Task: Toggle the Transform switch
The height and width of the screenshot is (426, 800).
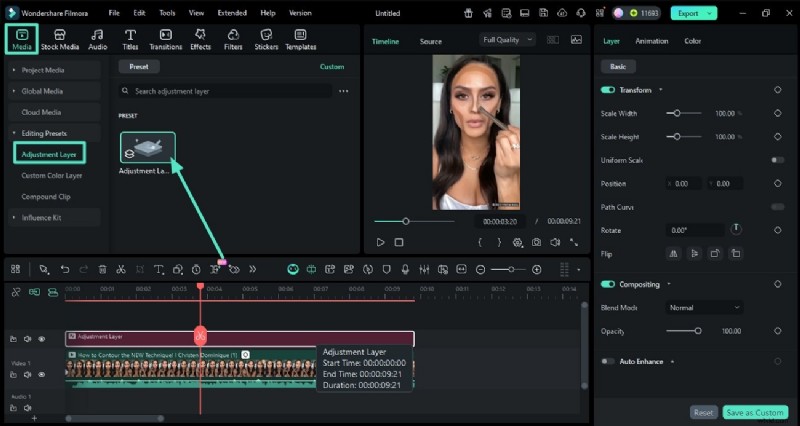Action: click(608, 90)
